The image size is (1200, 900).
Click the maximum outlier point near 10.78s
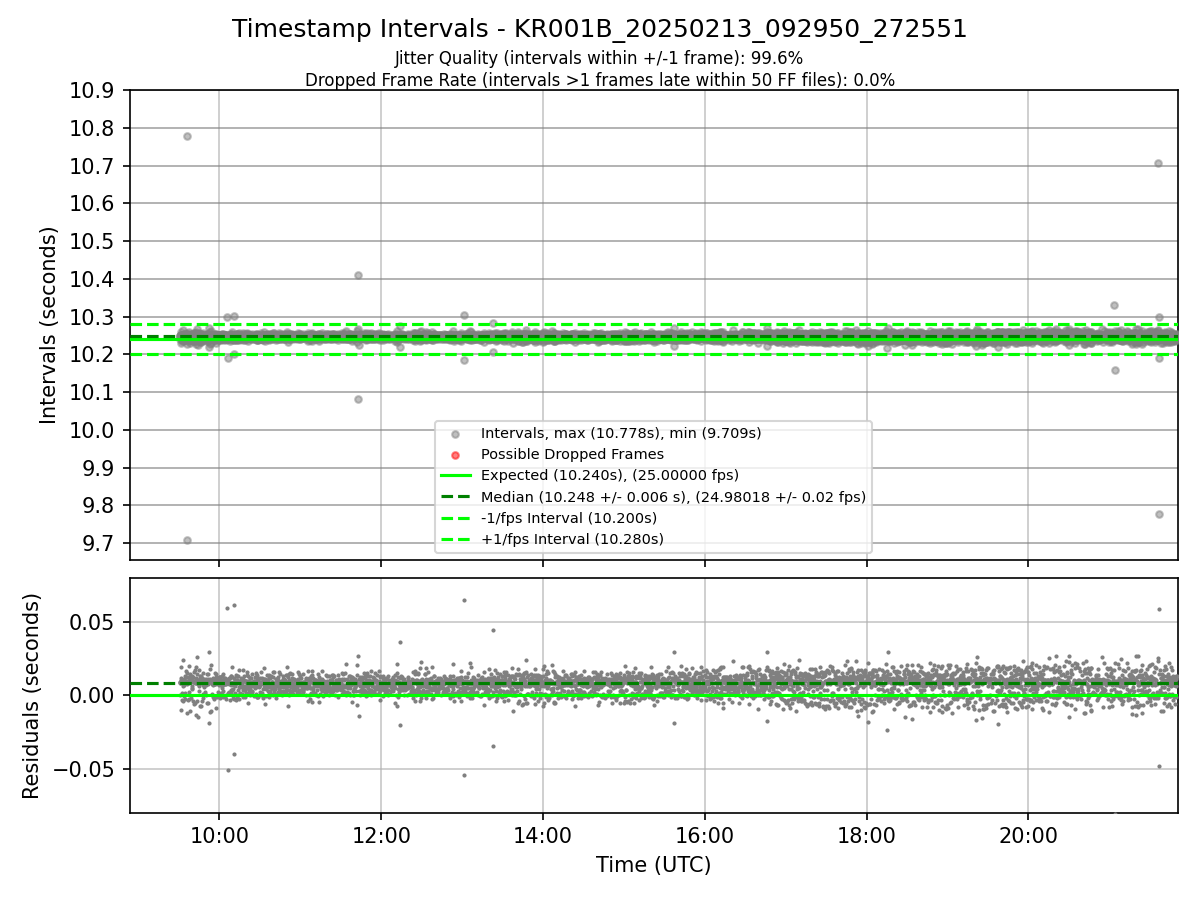pyautogui.click(x=187, y=136)
